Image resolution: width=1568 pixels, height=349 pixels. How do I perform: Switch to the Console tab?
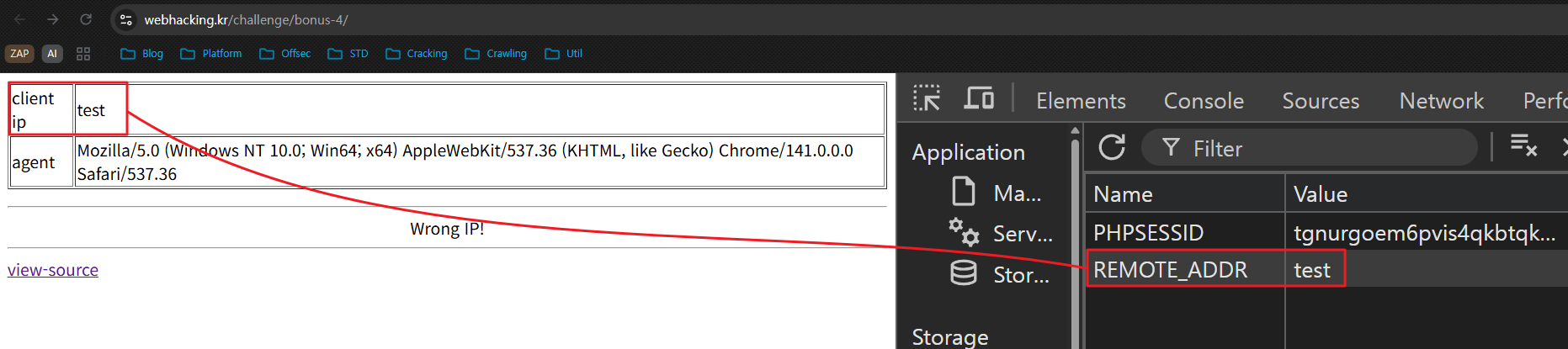coord(1204,101)
